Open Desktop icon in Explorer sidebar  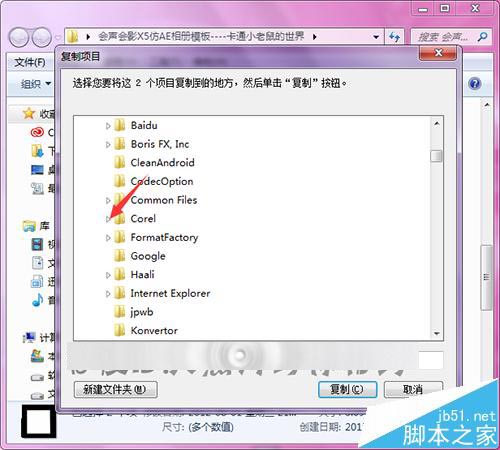37,170
